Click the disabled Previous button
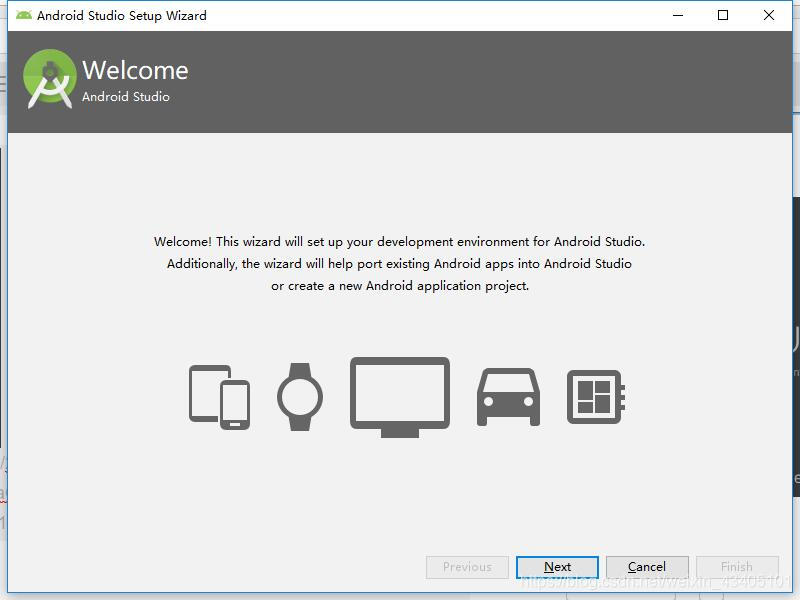Image resolution: width=800 pixels, height=600 pixels. point(467,567)
